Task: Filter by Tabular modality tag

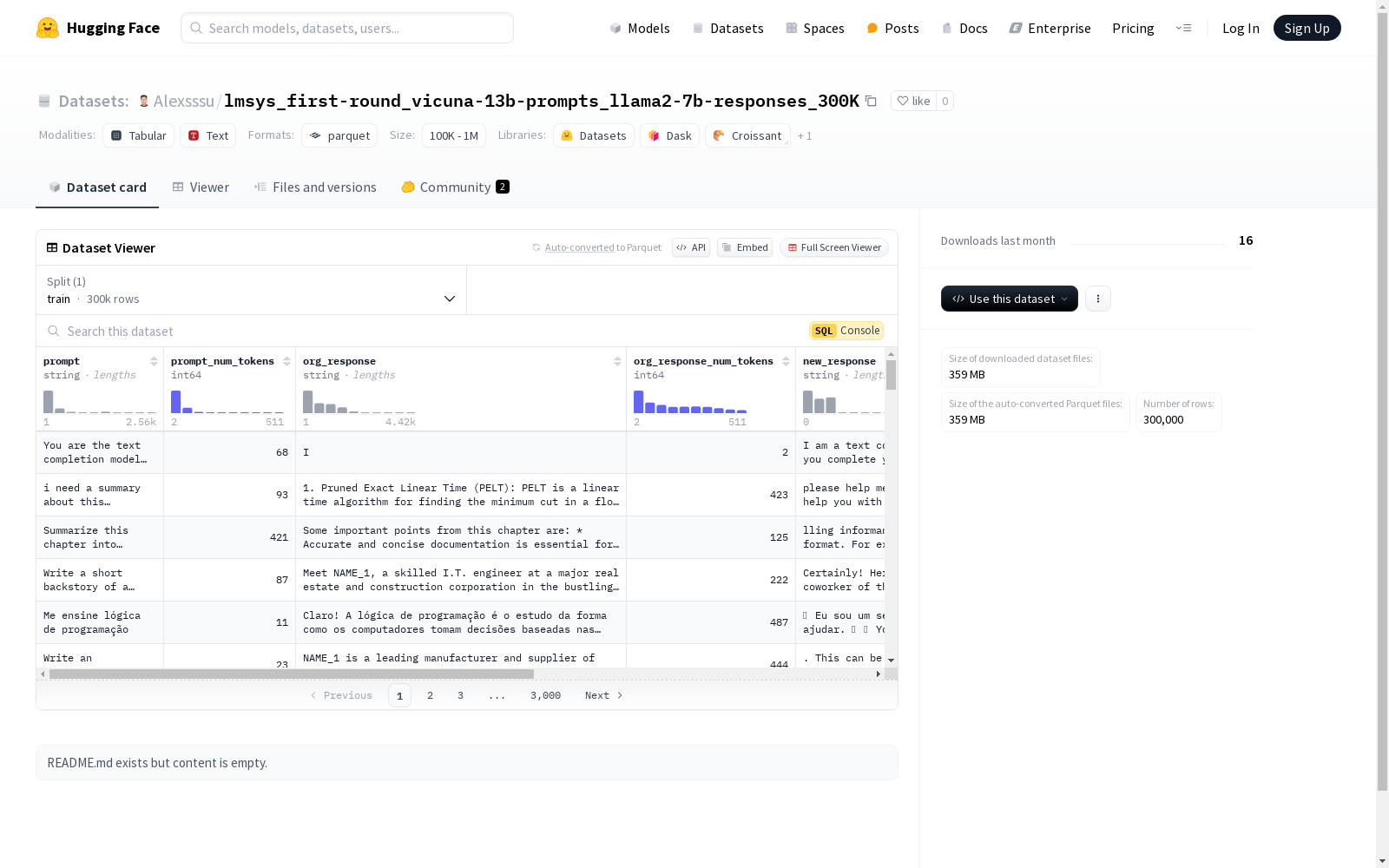Action: (x=138, y=135)
